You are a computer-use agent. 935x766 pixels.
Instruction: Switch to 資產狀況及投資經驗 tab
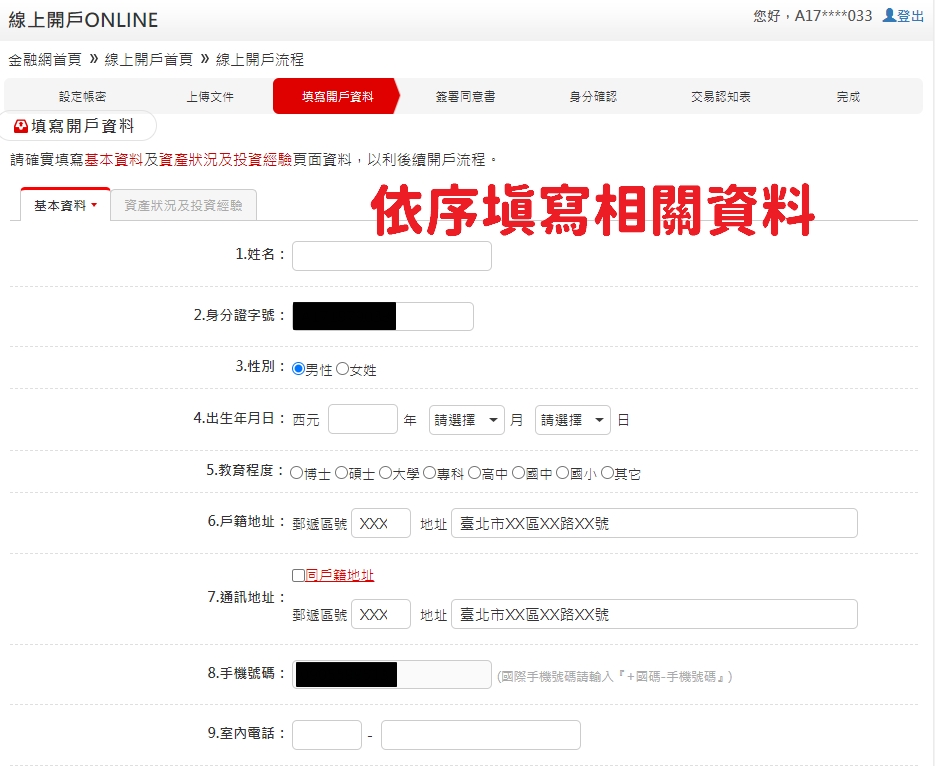[183, 205]
